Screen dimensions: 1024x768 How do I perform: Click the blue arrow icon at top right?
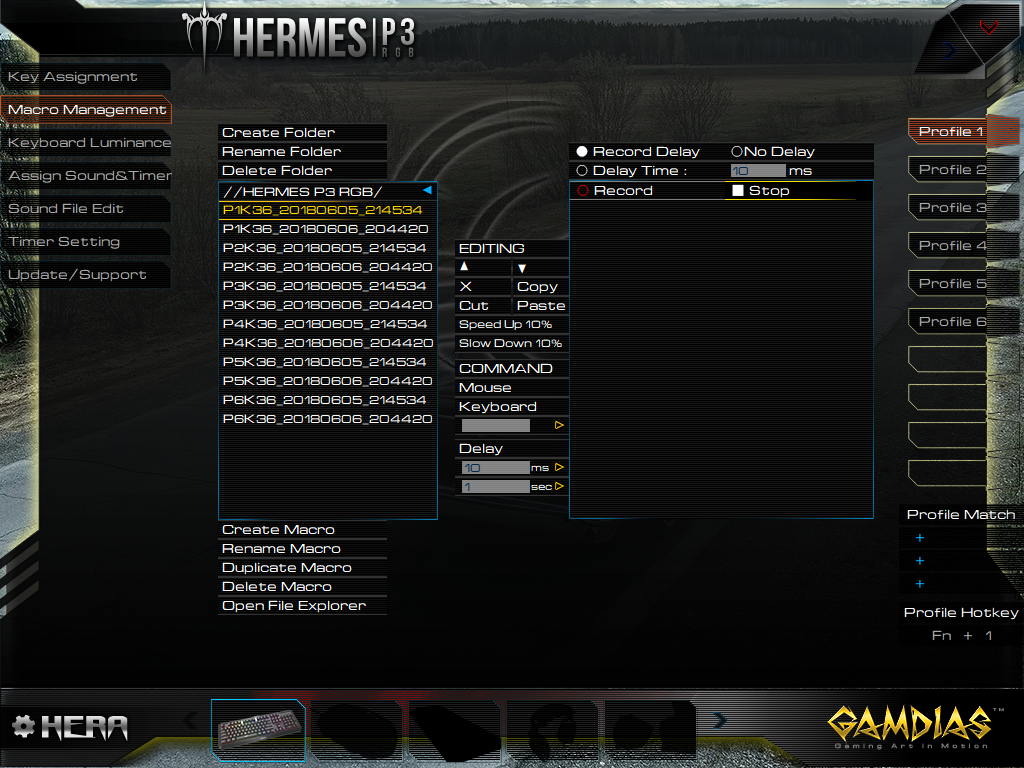[950, 50]
